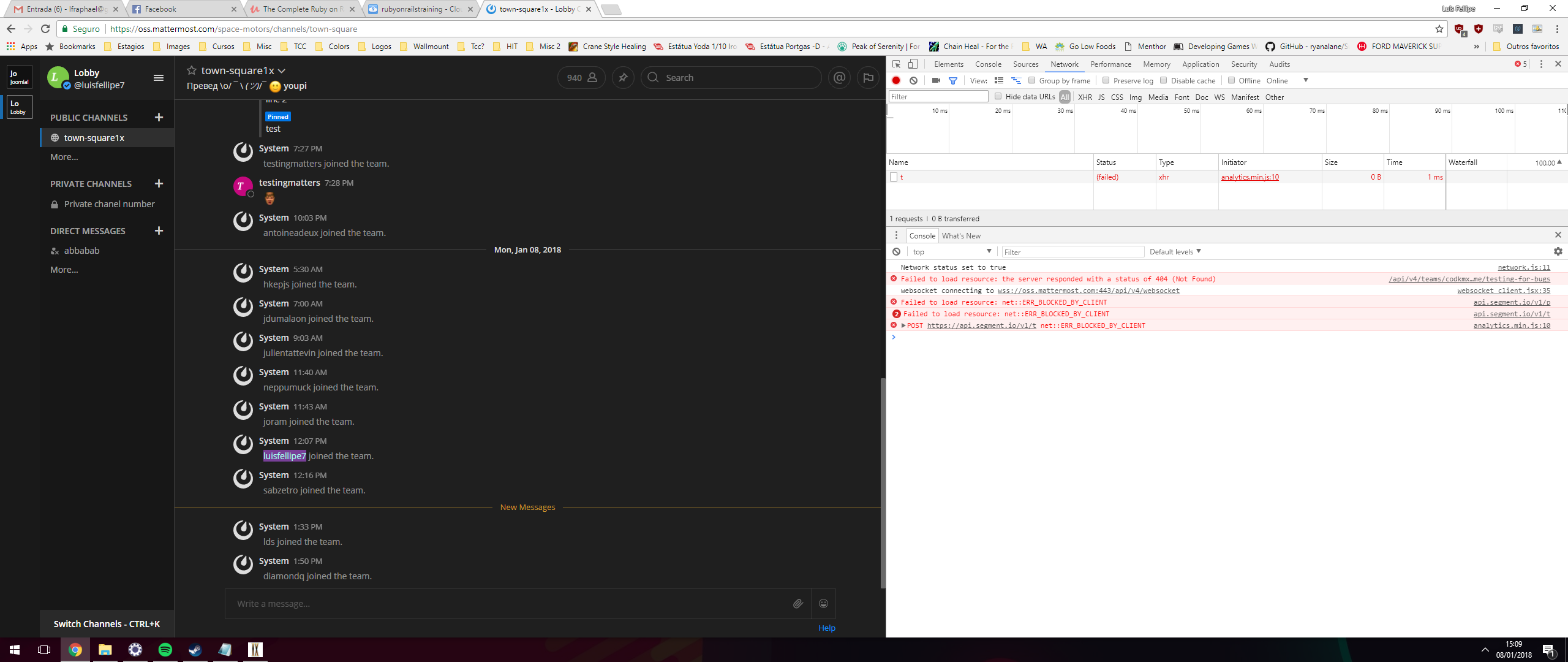Open the emoji picker in the message box
The width and height of the screenshot is (1568, 662).
click(x=823, y=604)
